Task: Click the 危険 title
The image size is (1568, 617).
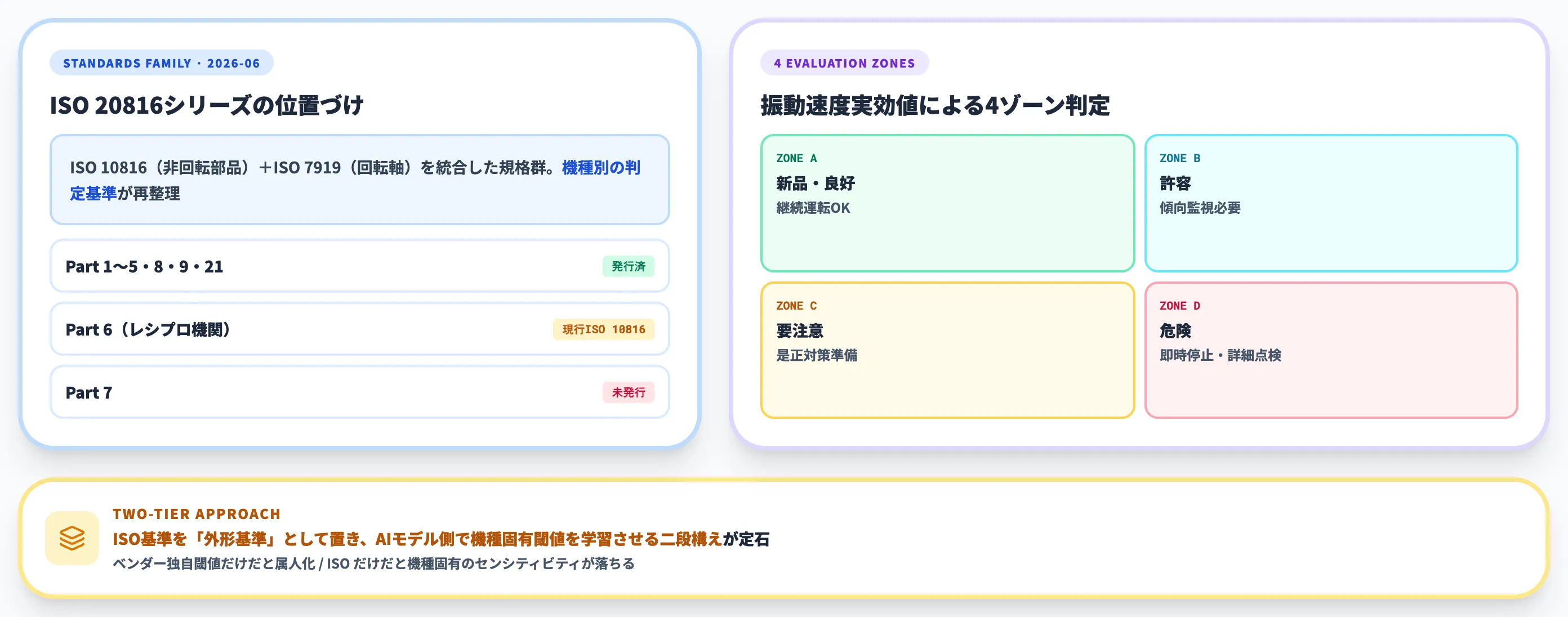Action: click(x=1175, y=331)
